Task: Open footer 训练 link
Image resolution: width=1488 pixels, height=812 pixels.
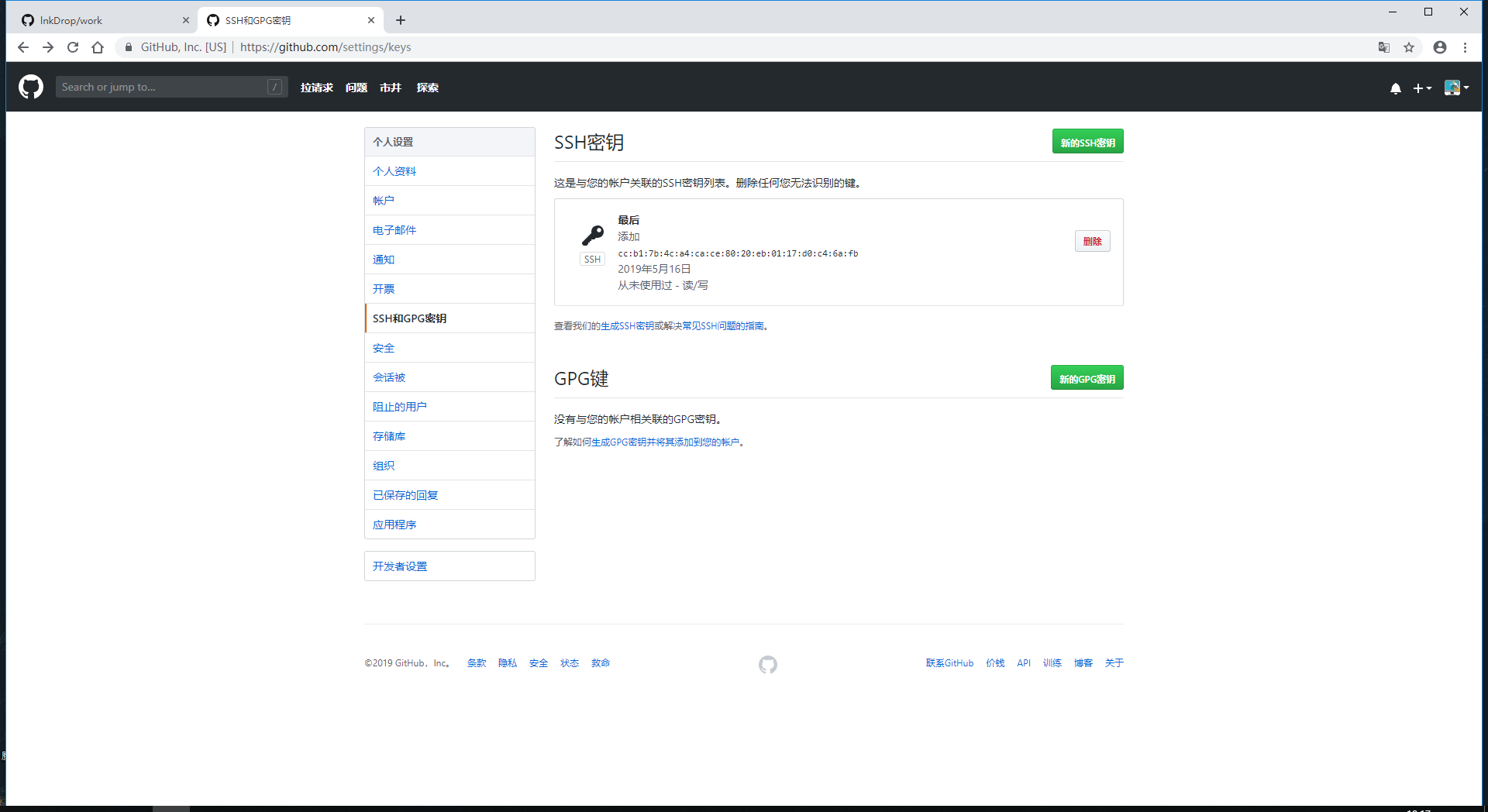Action: (1052, 663)
